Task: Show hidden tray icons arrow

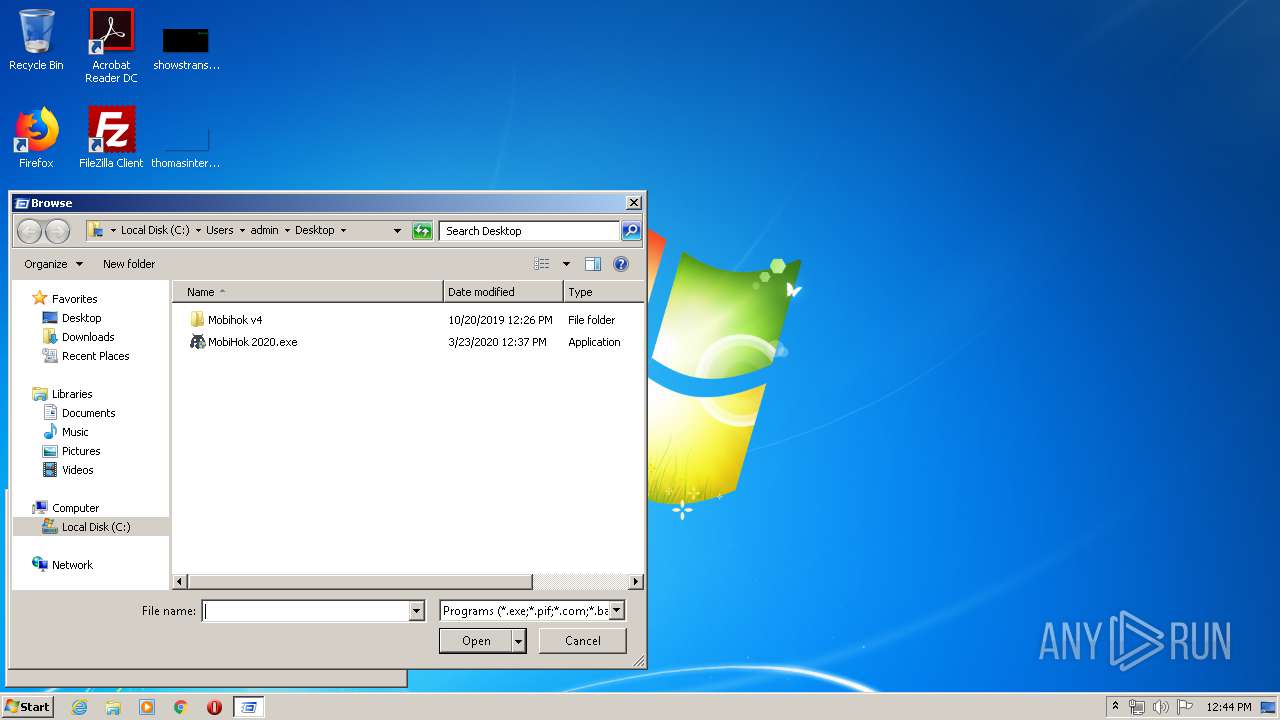Action: 1115,706
